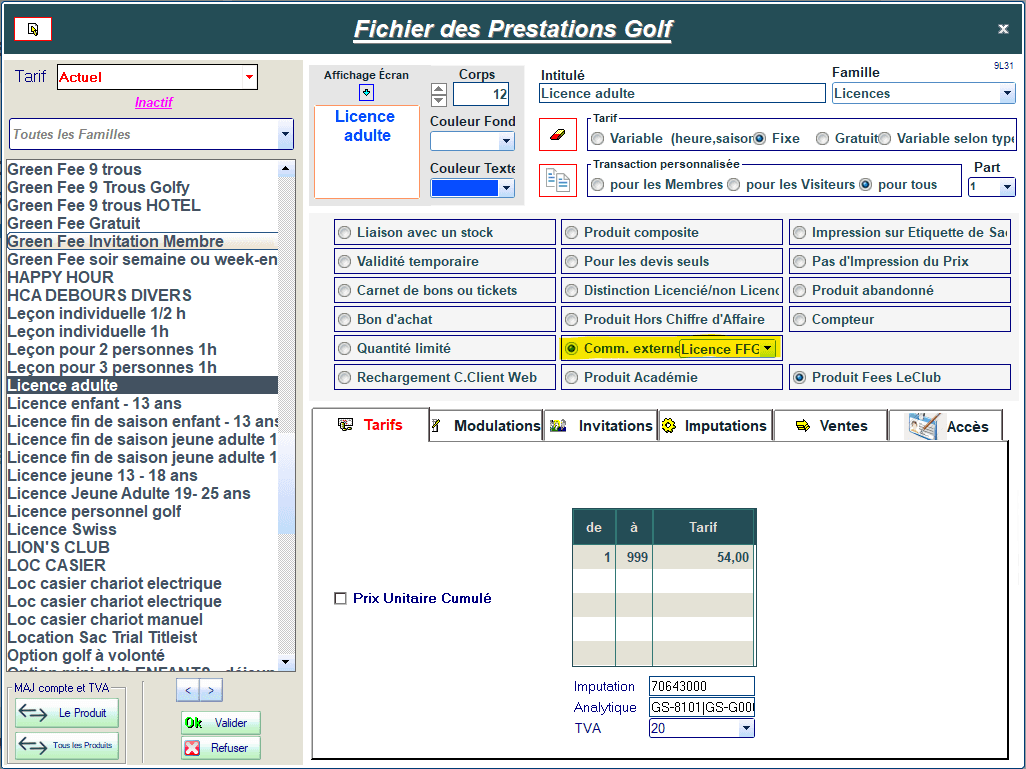Toggle Comm. externe radio button
The height and width of the screenshot is (769, 1026).
point(571,349)
